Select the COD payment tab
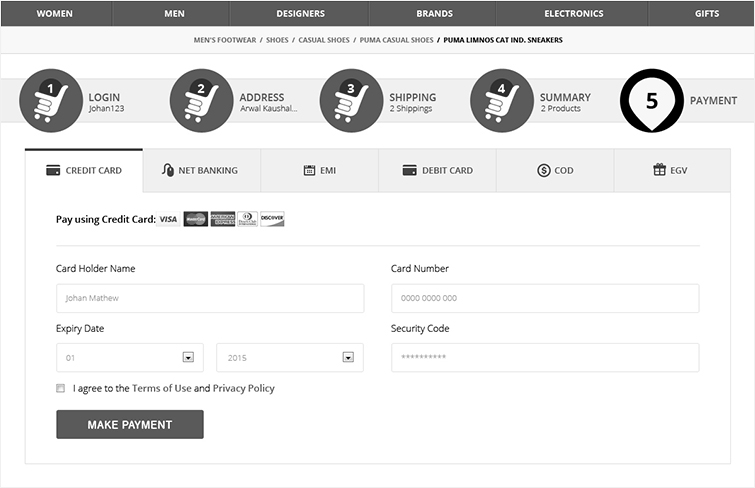This screenshot has width=755, height=488. pos(555,170)
